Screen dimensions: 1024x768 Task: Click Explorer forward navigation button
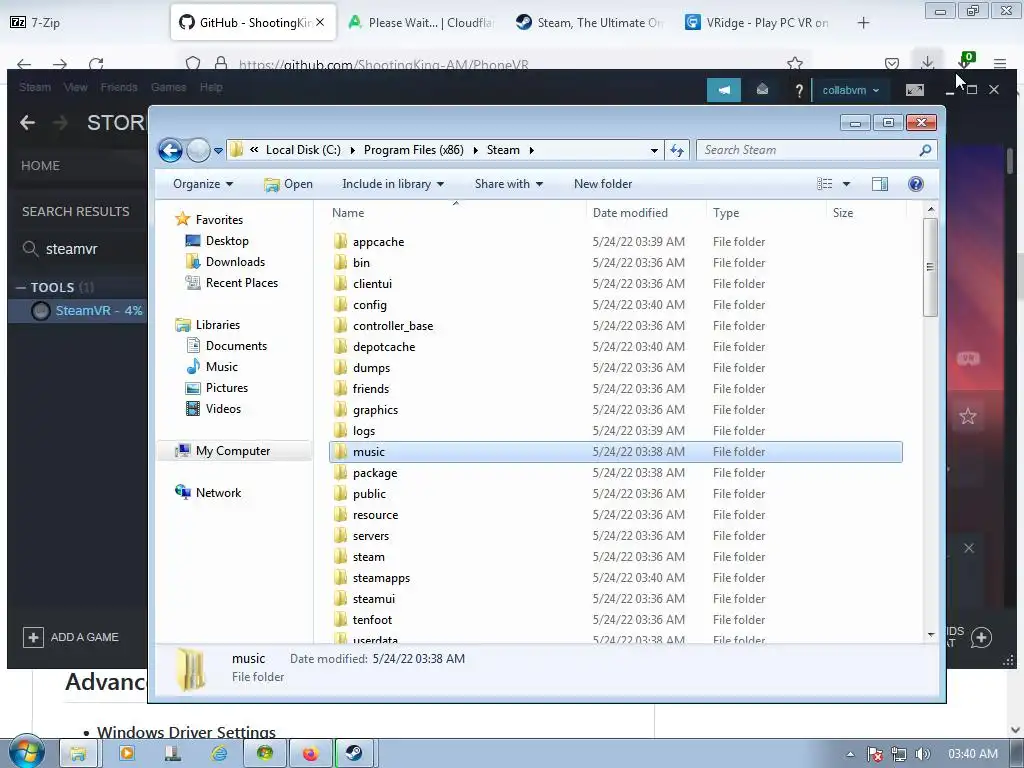(x=199, y=150)
